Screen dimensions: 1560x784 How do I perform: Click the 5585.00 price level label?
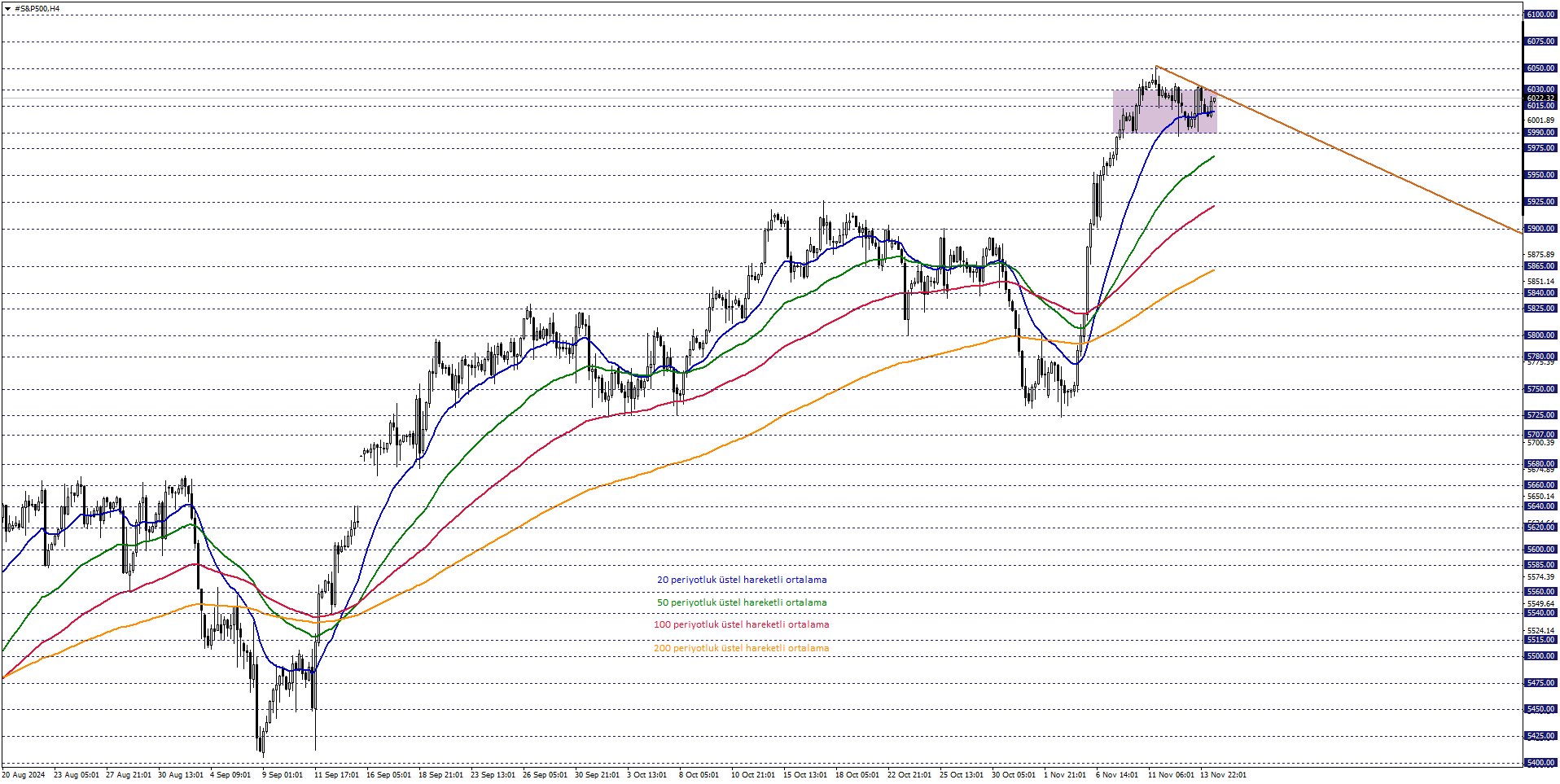(x=1540, y=565)
